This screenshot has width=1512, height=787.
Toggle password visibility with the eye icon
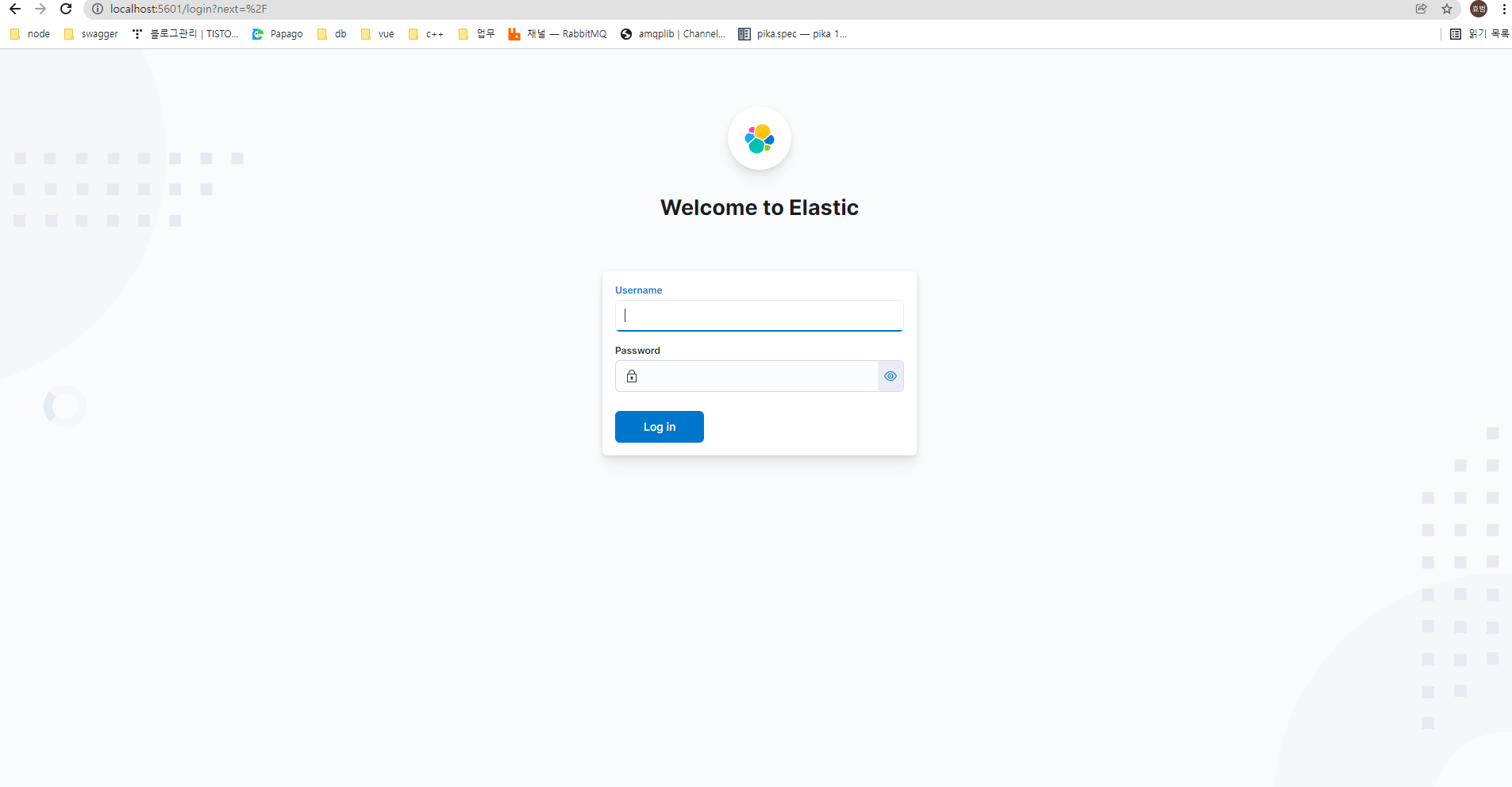tap(891, 376)
